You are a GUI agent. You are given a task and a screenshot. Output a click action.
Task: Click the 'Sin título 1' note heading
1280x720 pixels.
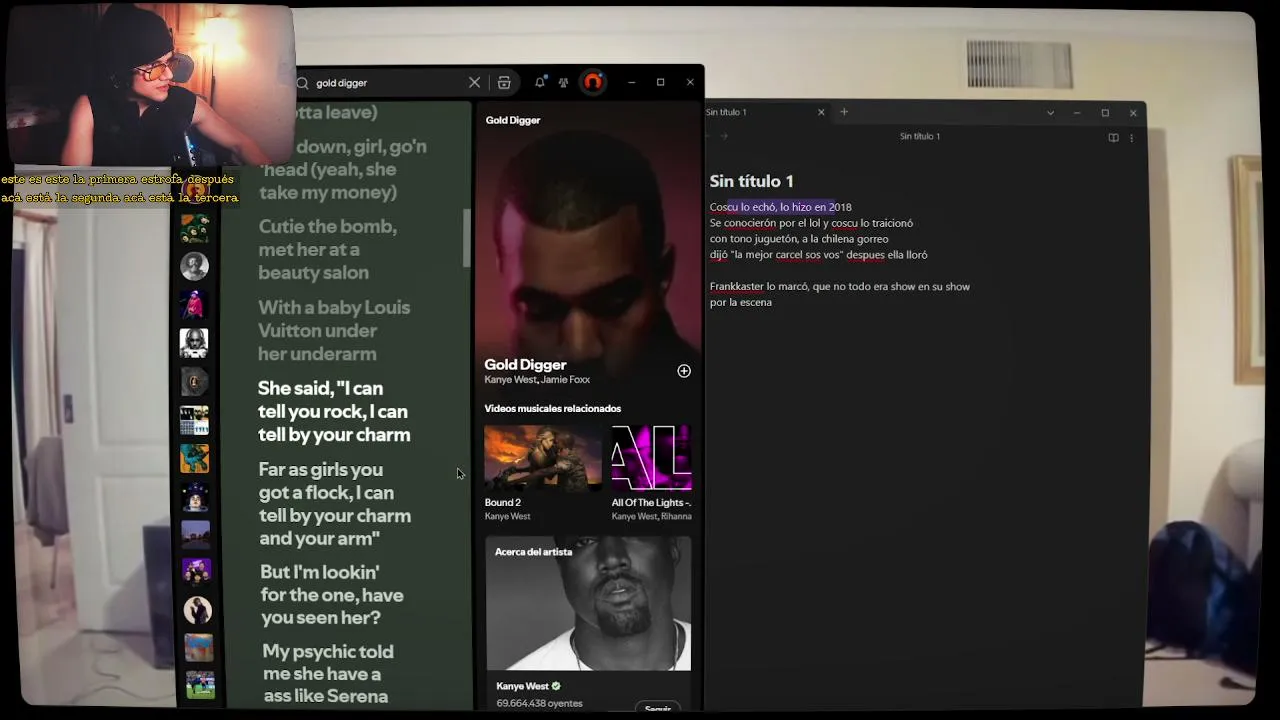tap(752, 181)
